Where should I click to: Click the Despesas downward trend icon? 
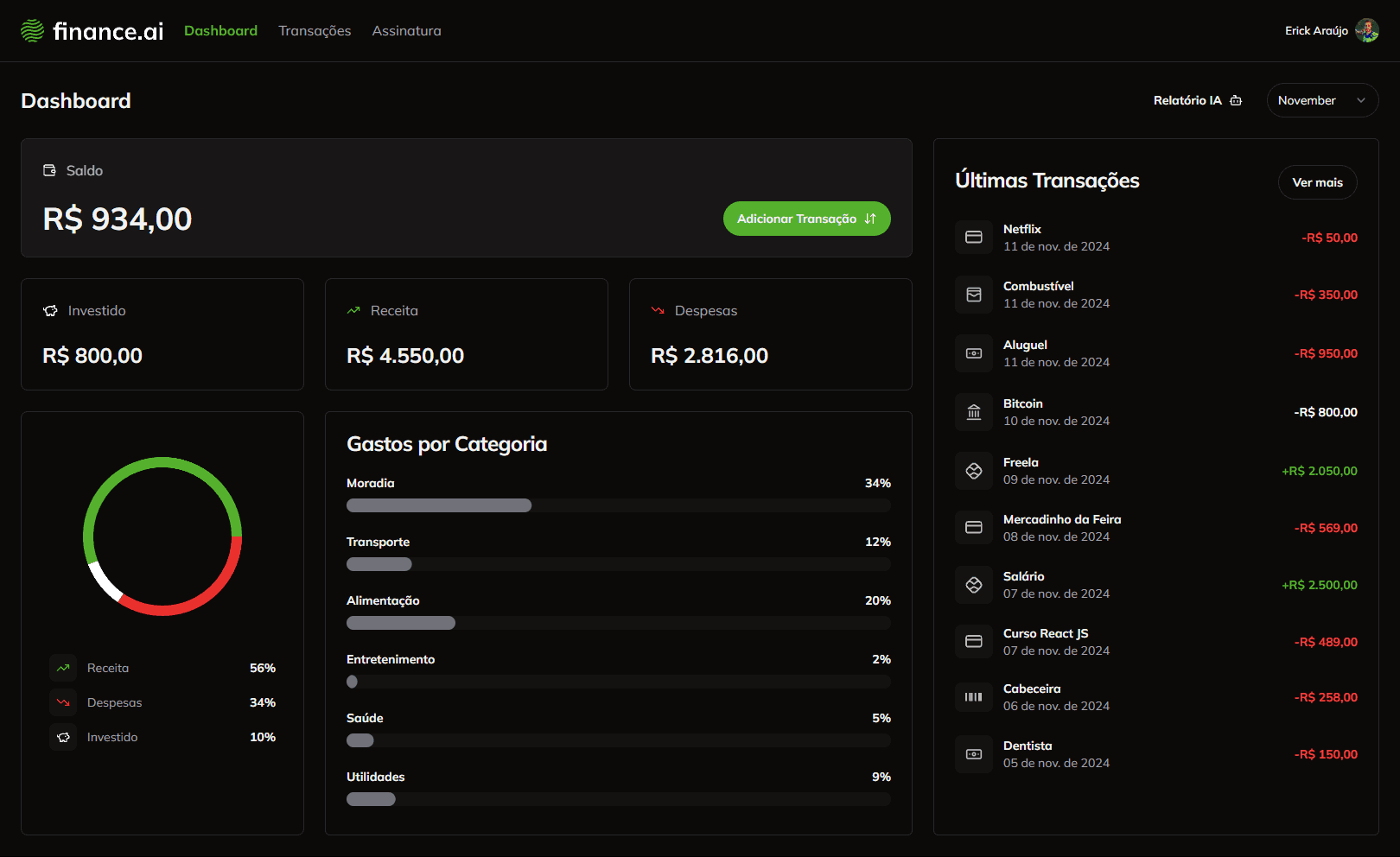coord(658,309)
